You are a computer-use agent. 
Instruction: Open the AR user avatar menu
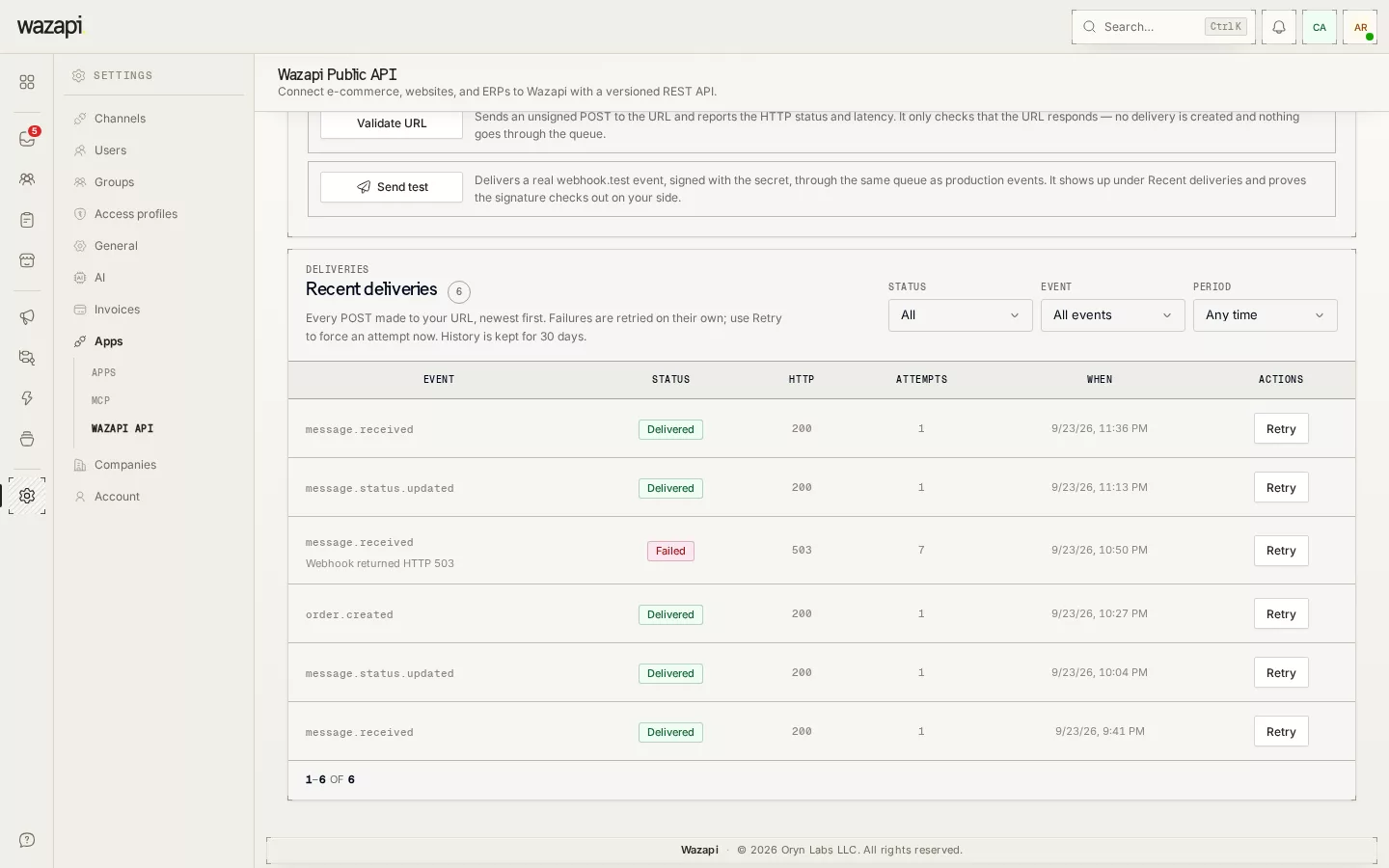point(1360,27)
